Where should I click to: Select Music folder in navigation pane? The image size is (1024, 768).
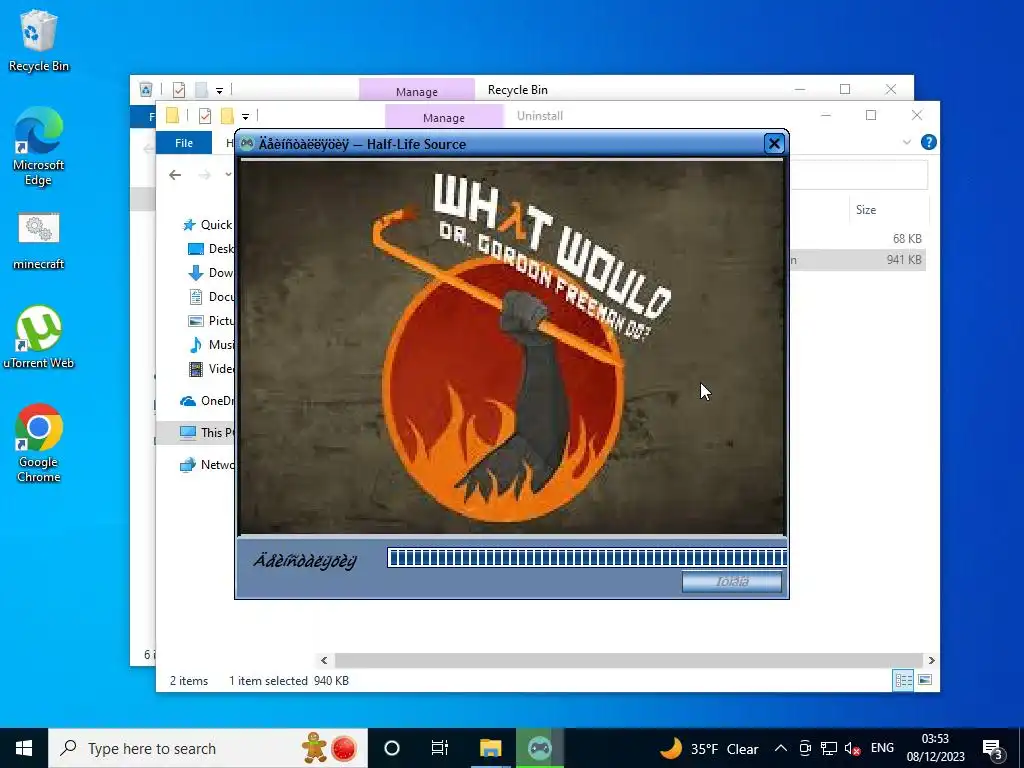coord(210,345)
